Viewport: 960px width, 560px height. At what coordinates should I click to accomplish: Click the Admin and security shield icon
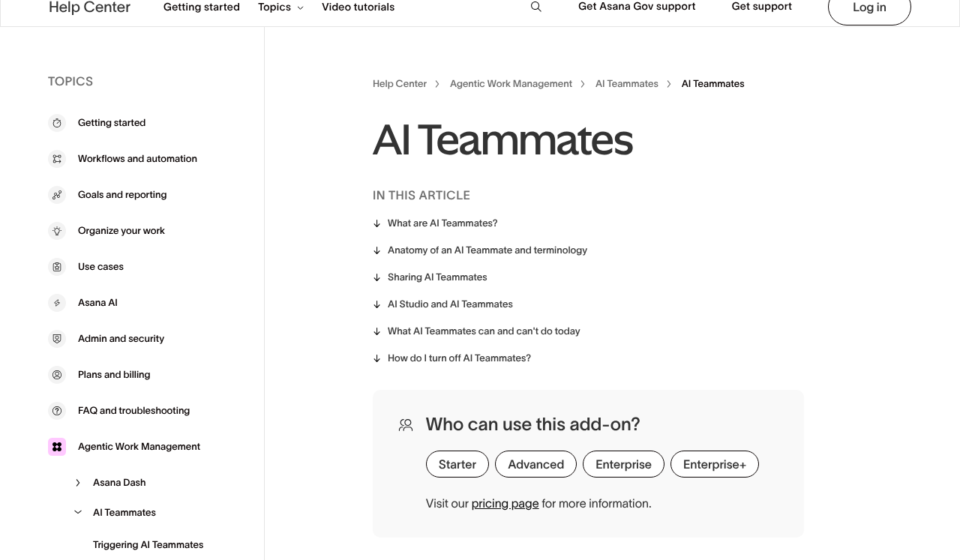(x=57, y=338)
